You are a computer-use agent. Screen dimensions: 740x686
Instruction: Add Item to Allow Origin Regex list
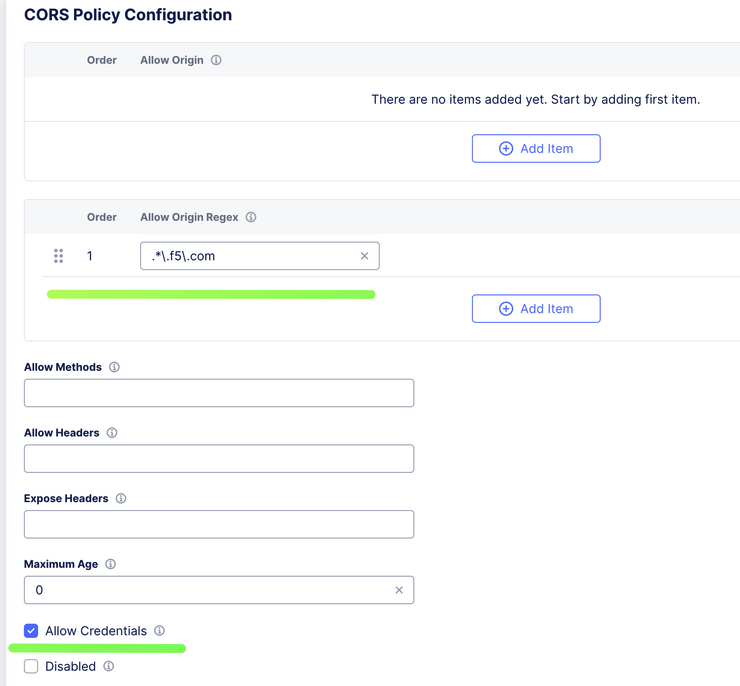click(x=536, y=309)
